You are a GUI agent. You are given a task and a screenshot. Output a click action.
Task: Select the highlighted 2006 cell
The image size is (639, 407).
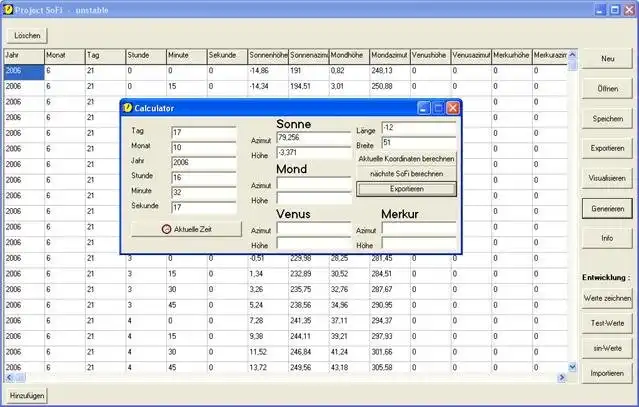[24, 72]
